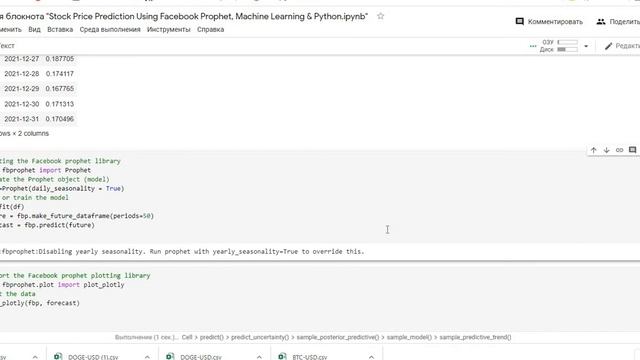This screenshot has height=360, width=640.
Task: Click DOGE-USD (1).csv file name
Action: coord(93,357)
